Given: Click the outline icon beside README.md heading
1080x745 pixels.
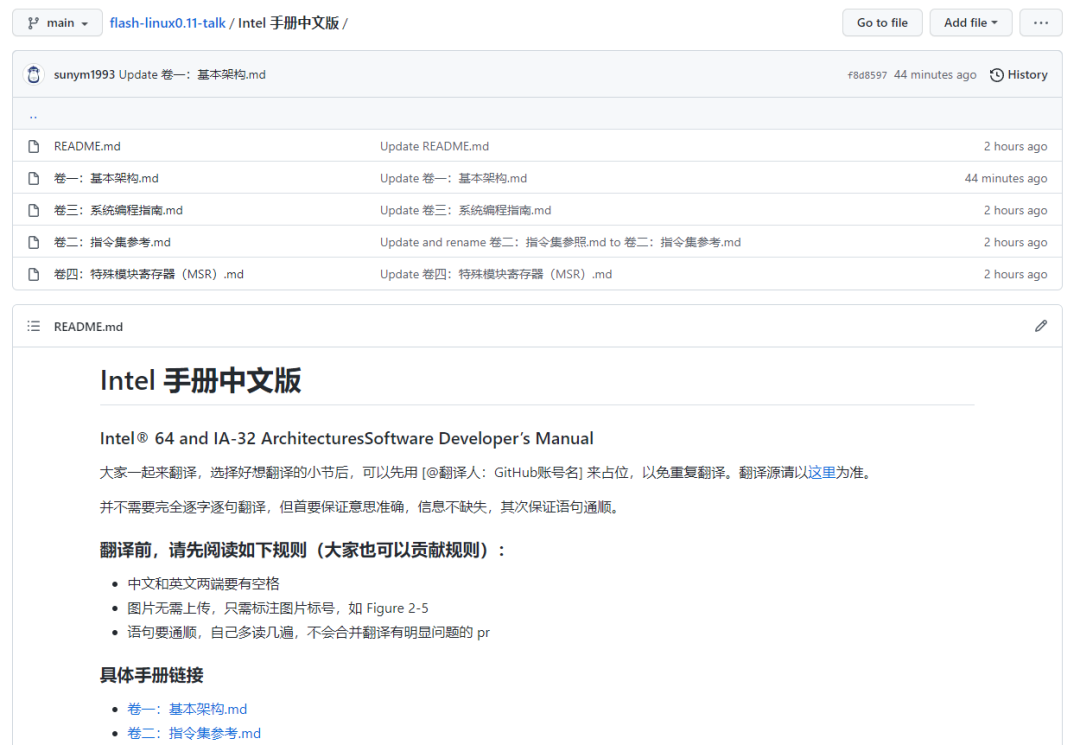Looking at the screenshot, I should tap(32, 325).
